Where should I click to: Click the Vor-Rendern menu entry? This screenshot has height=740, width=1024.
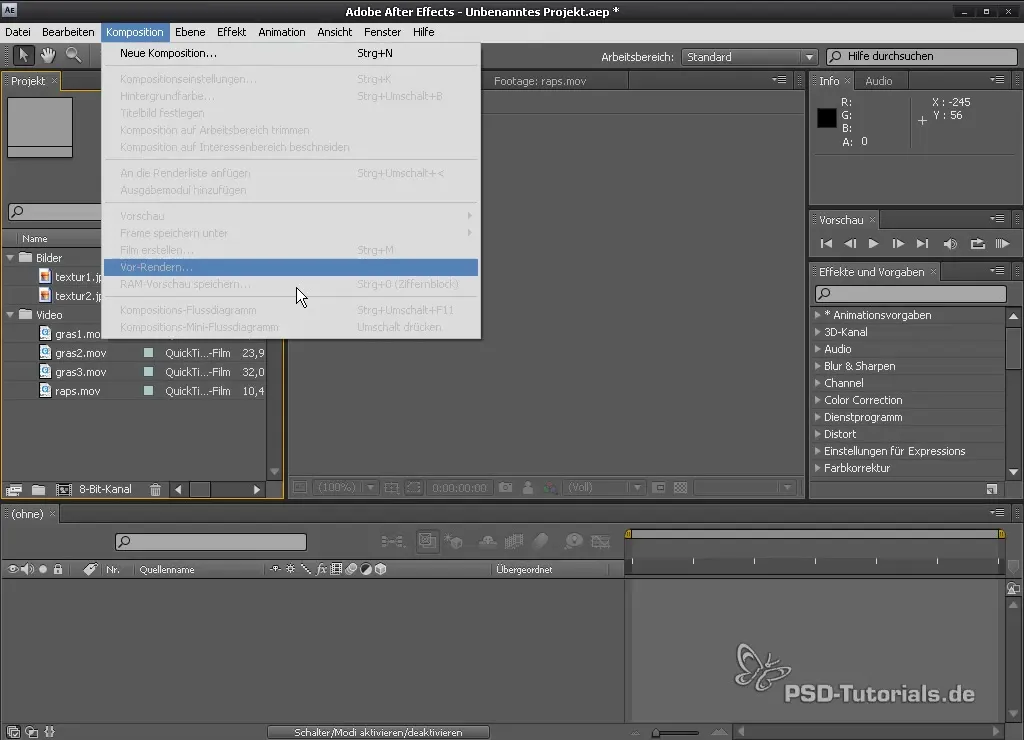tap(291, 267)
